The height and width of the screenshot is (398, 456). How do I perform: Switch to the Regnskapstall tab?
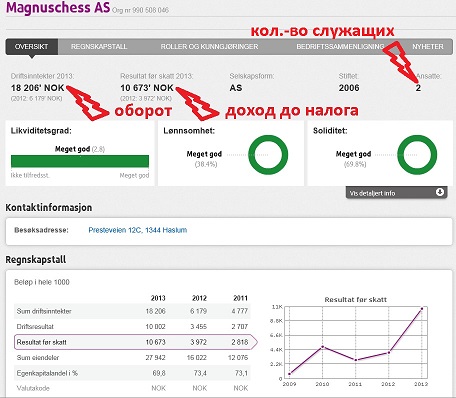point(99,47)
